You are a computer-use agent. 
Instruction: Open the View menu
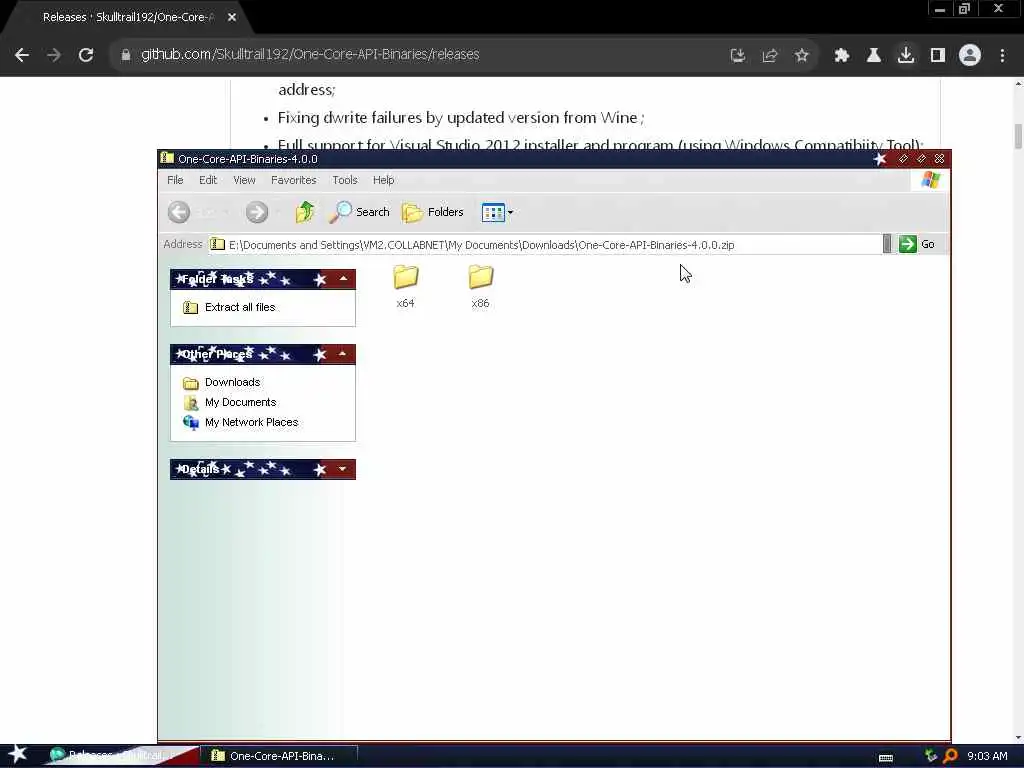point(244,180)
